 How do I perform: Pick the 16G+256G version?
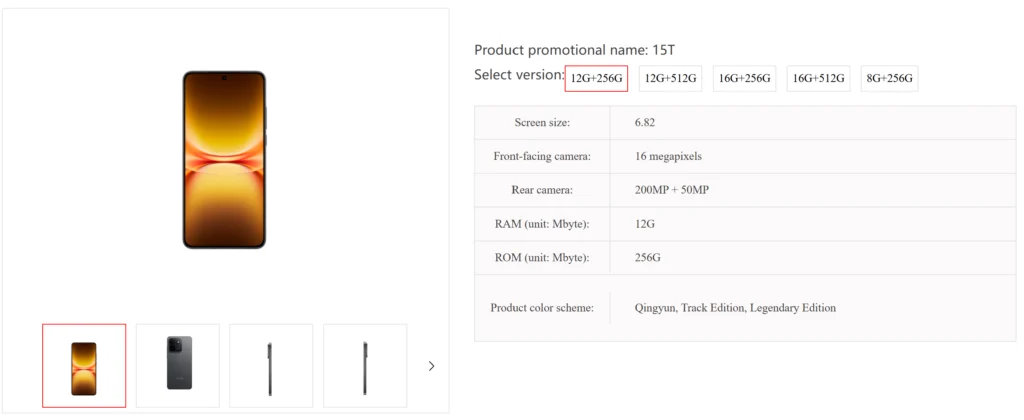pos(744,78)
